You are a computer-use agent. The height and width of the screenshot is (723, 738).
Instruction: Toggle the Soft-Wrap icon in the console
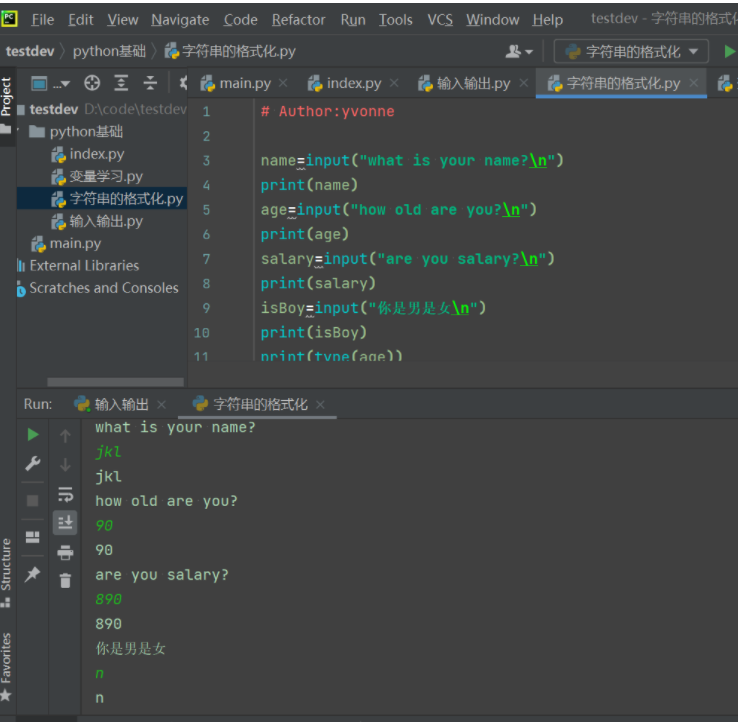(65, 494)
